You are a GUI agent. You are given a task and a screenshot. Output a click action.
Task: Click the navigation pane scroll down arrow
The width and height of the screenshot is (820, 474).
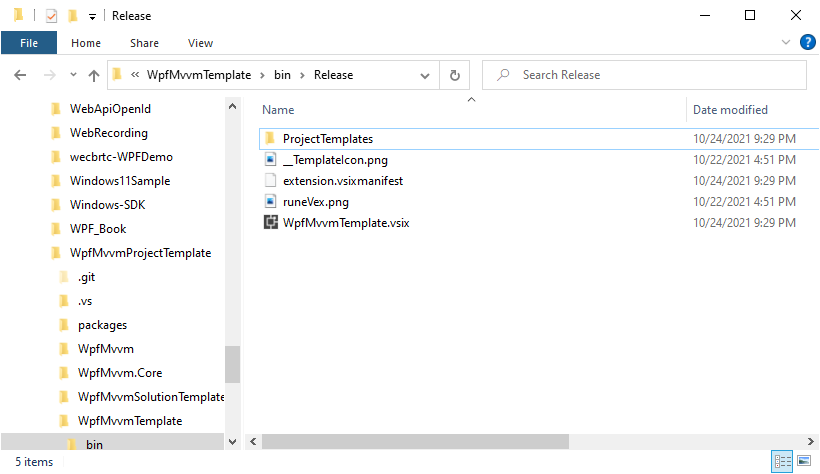233,442
